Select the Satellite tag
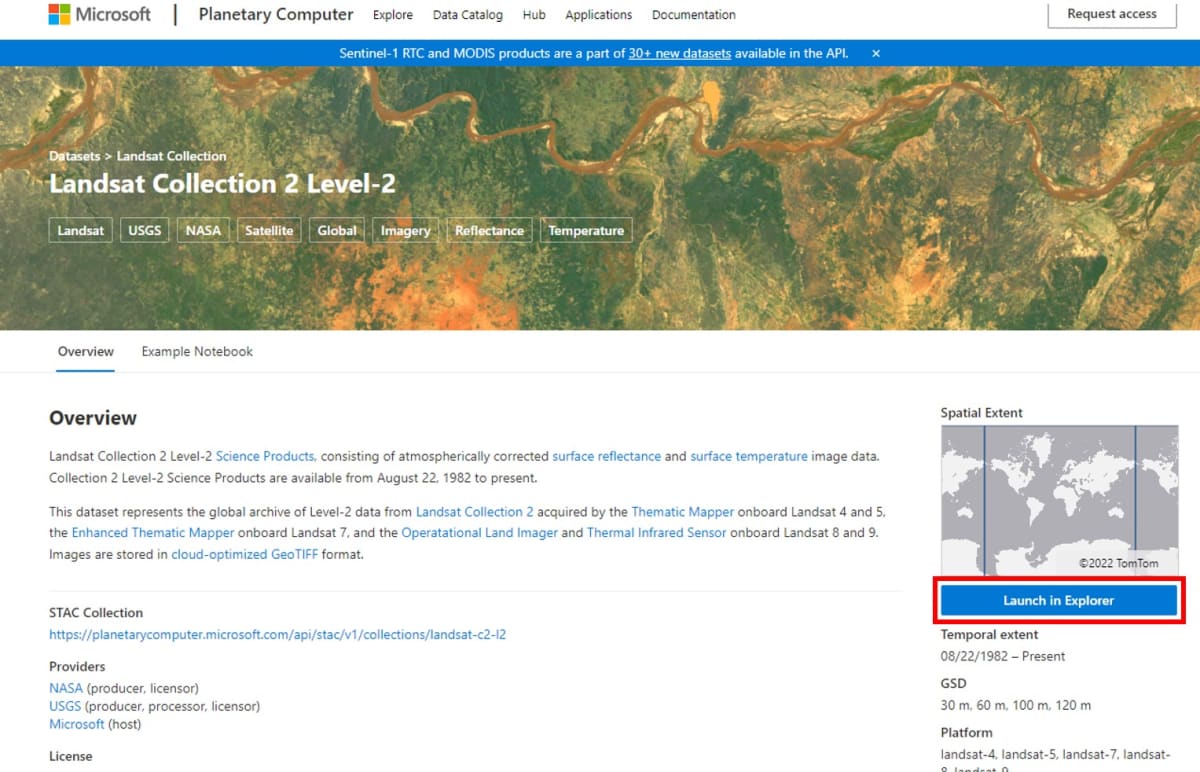The height and width of the screenshot is (772, 1200). click(x=269, y=230)
